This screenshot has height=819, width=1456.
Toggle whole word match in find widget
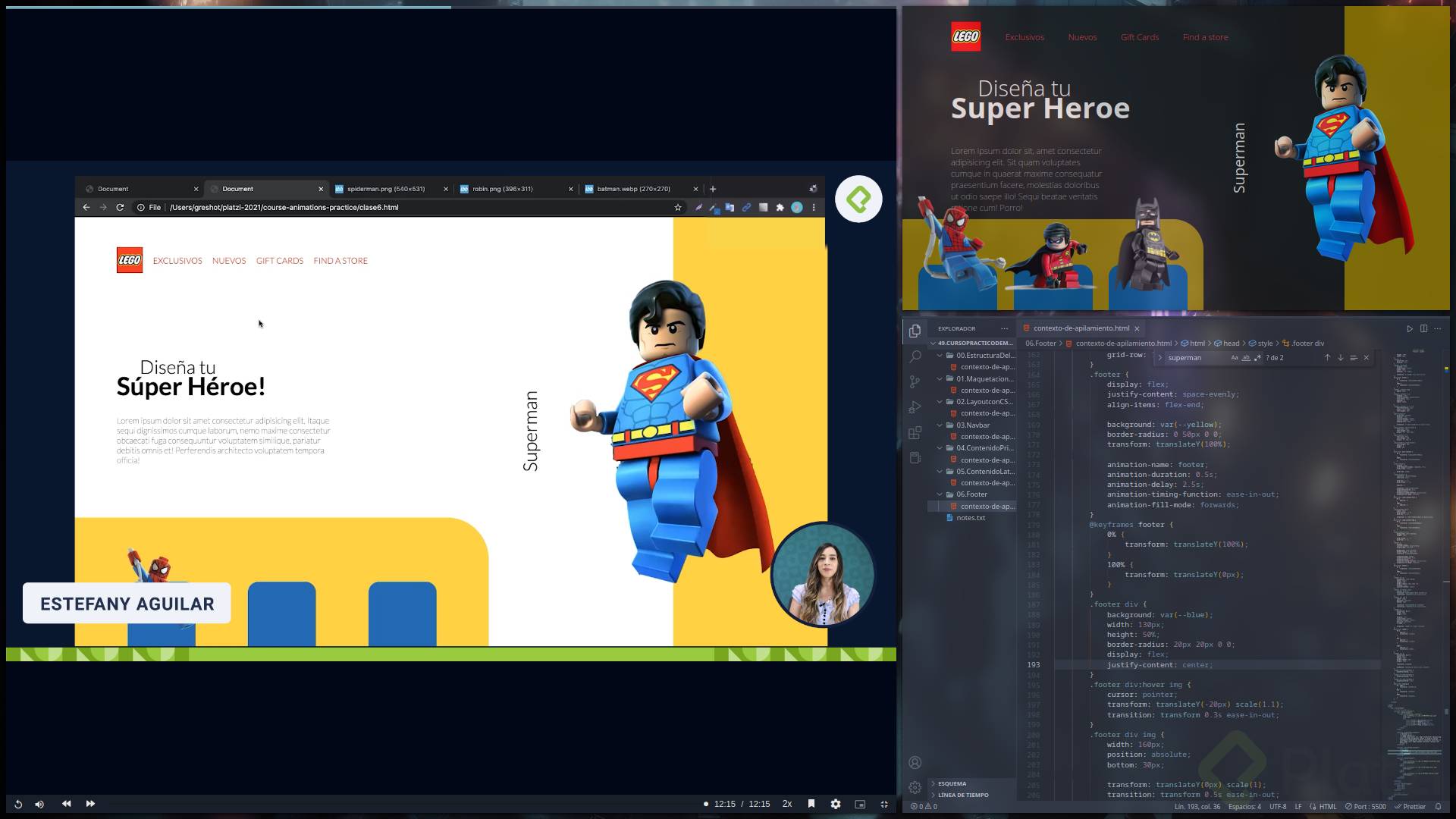1245,358
